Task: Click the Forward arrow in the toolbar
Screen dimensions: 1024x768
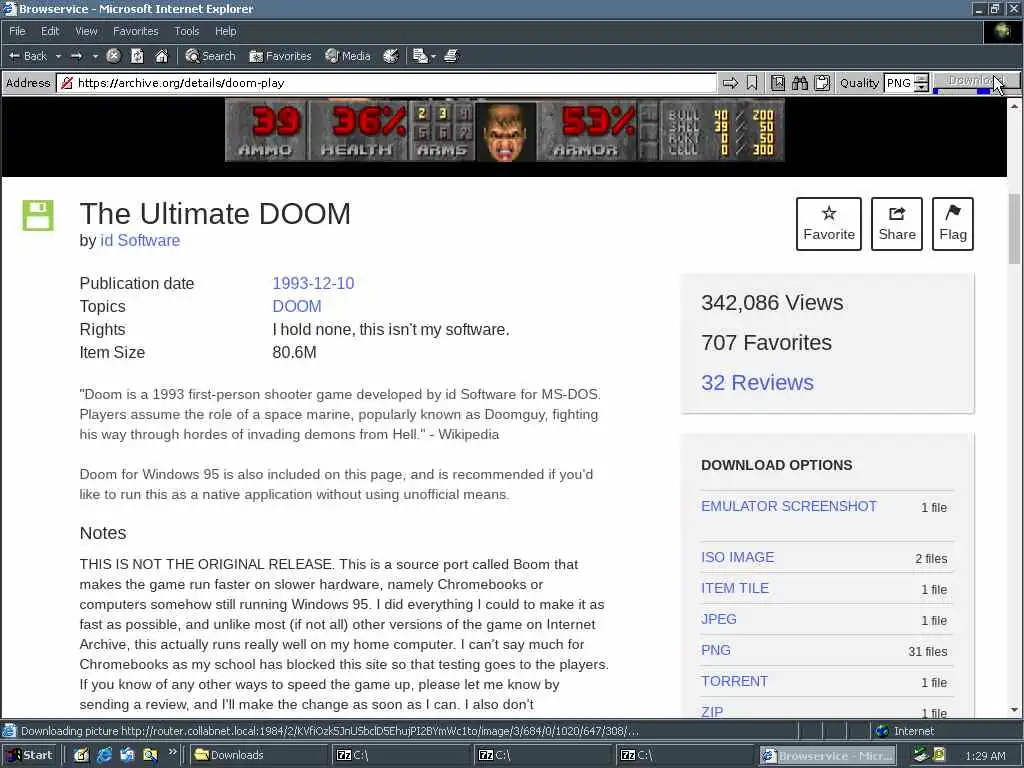Action: pos(76,56)
